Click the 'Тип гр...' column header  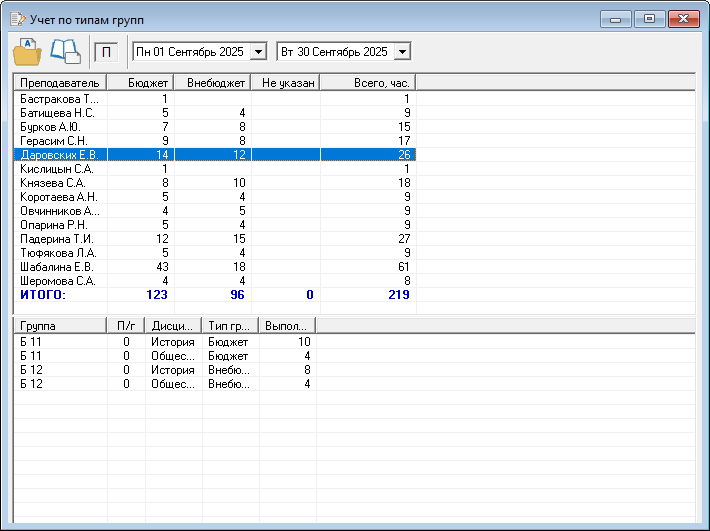(230, 326)
